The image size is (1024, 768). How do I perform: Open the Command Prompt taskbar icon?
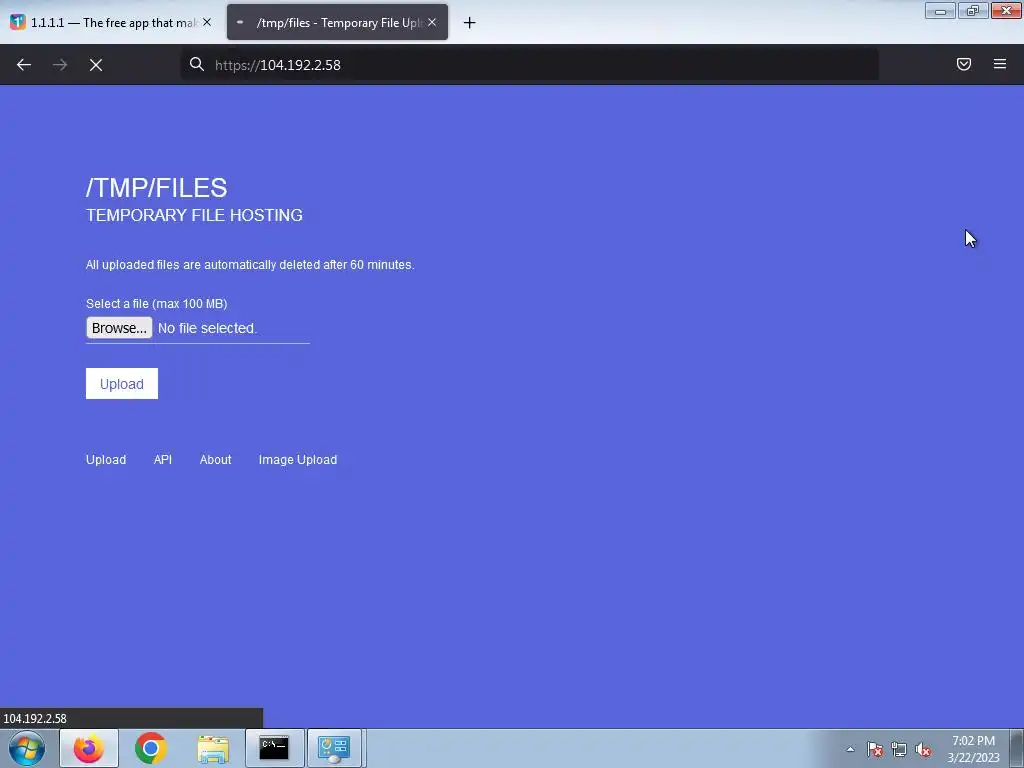(x=274, y=748)
